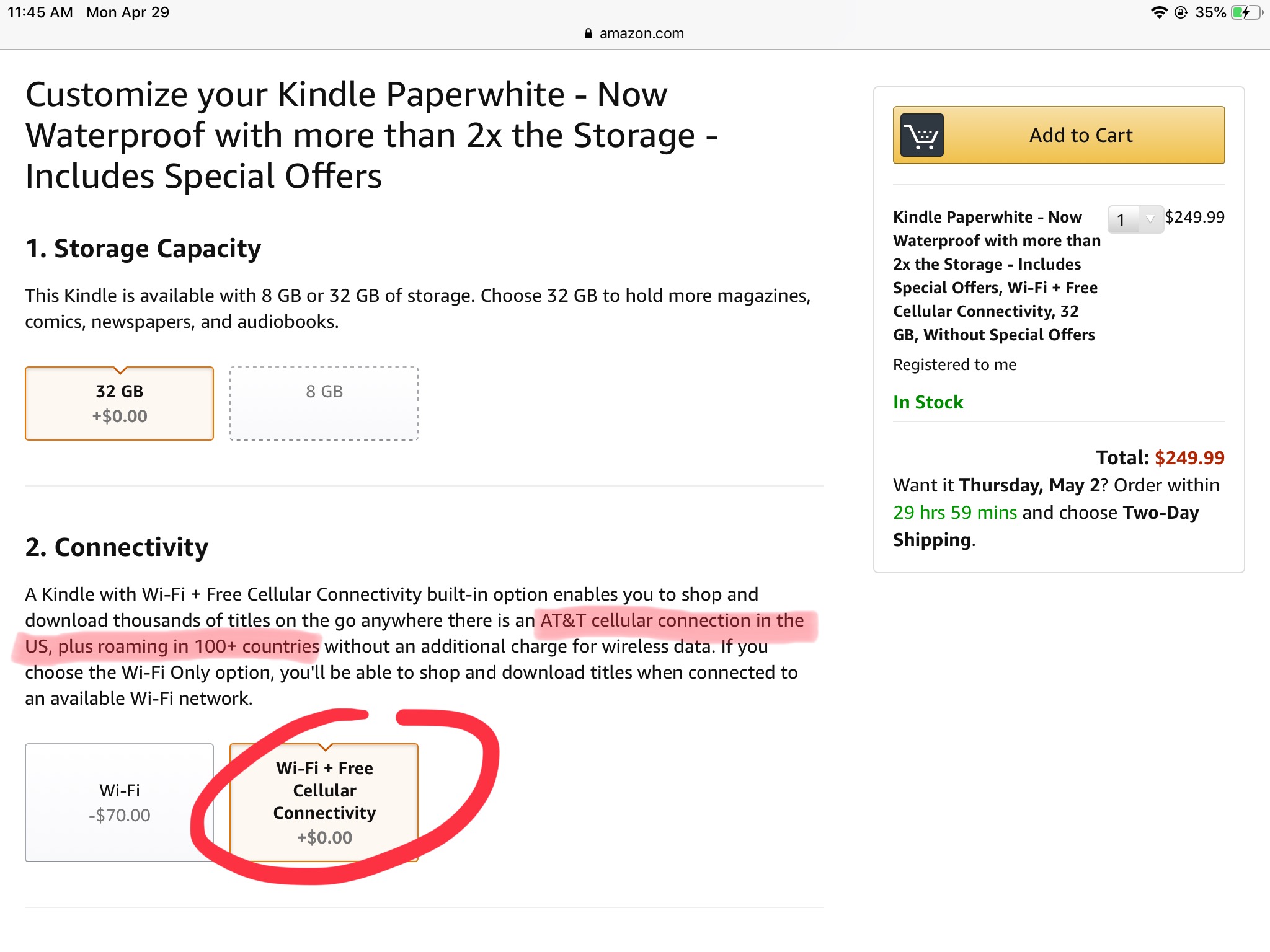
Task: Select the 32 GB storage option
Action: [119, 403]
